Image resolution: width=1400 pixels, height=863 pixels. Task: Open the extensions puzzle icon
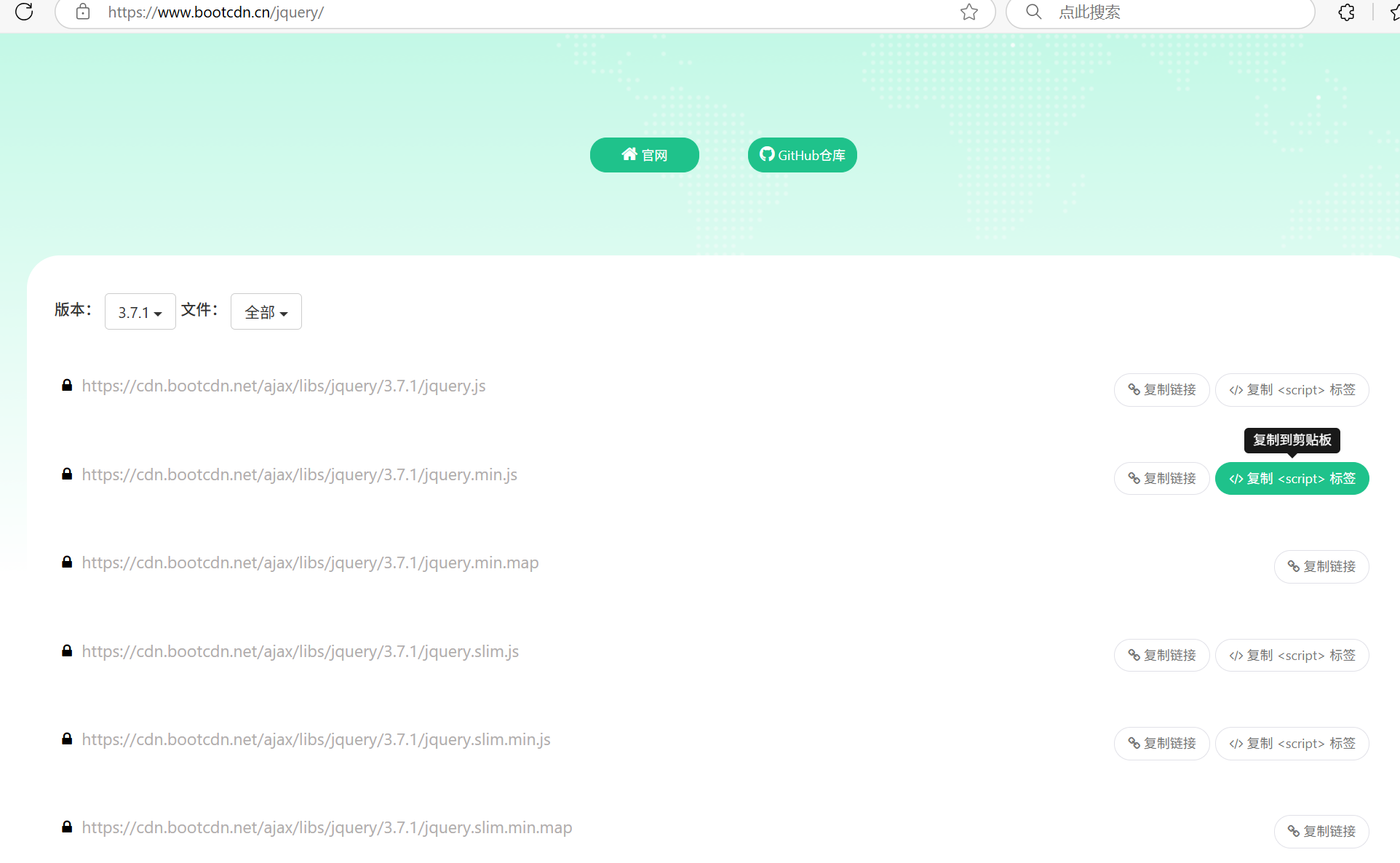1346,12
